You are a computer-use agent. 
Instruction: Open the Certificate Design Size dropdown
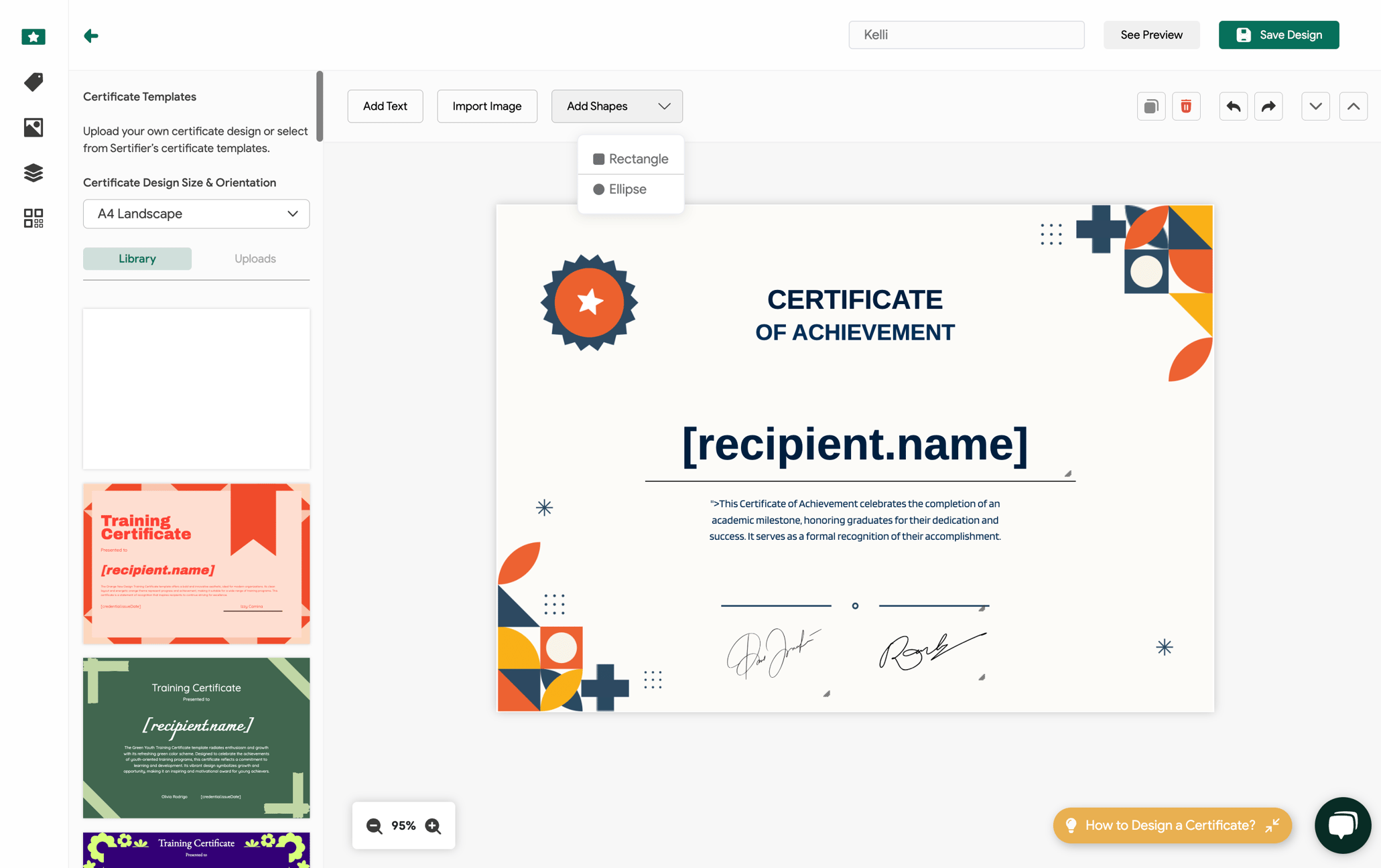coord(196,214)
